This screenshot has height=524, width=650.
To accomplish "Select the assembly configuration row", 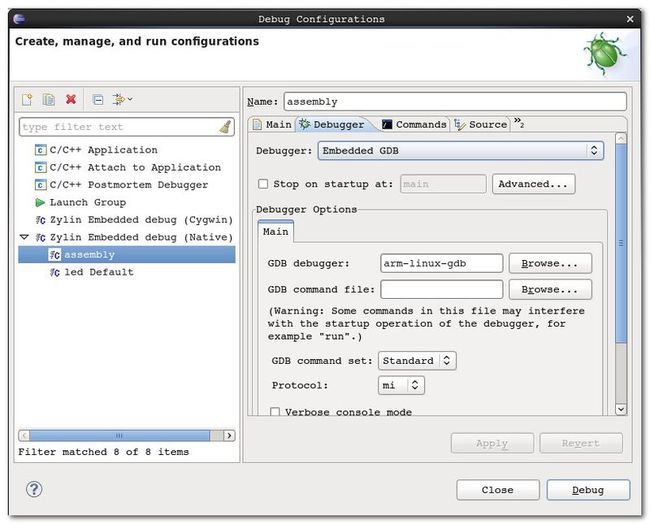I will (x=127, y=255).
